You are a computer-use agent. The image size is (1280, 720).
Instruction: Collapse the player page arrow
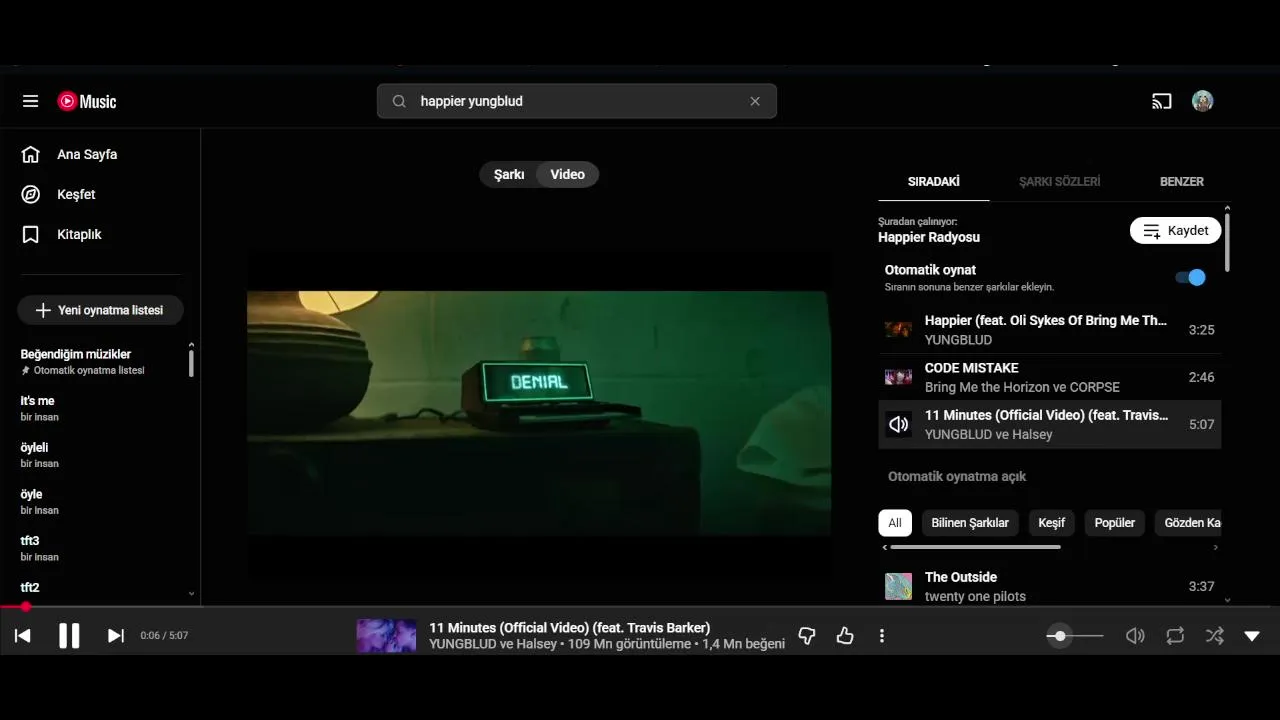click(1252, 636)
